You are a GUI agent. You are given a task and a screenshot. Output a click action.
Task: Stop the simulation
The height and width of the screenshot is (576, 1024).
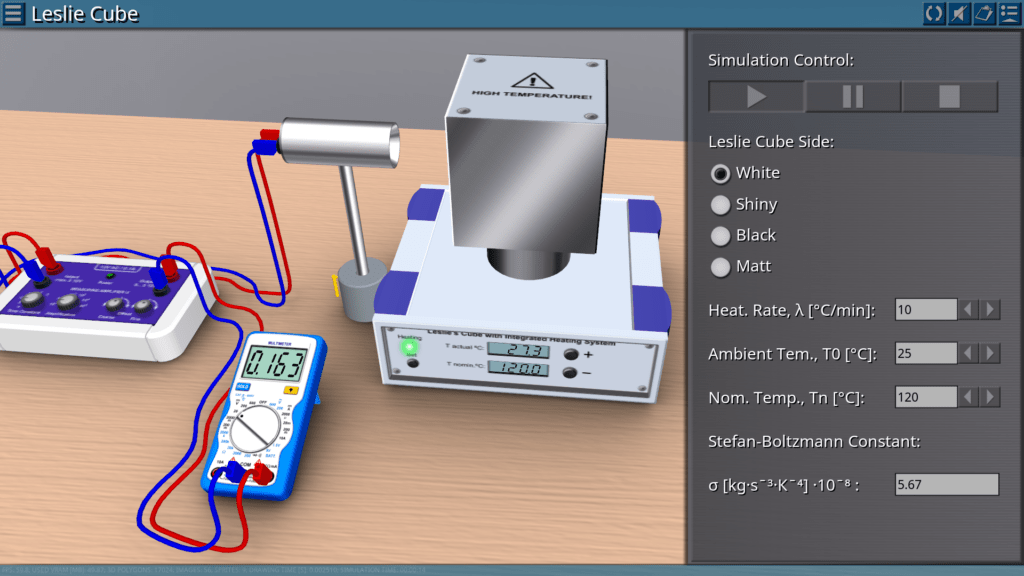pos(949,96)
